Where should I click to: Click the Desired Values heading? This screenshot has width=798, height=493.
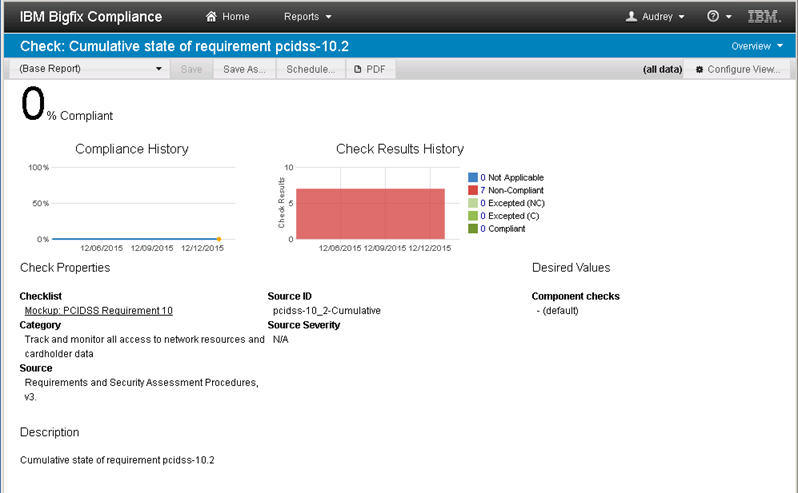(x=571, y=268)
